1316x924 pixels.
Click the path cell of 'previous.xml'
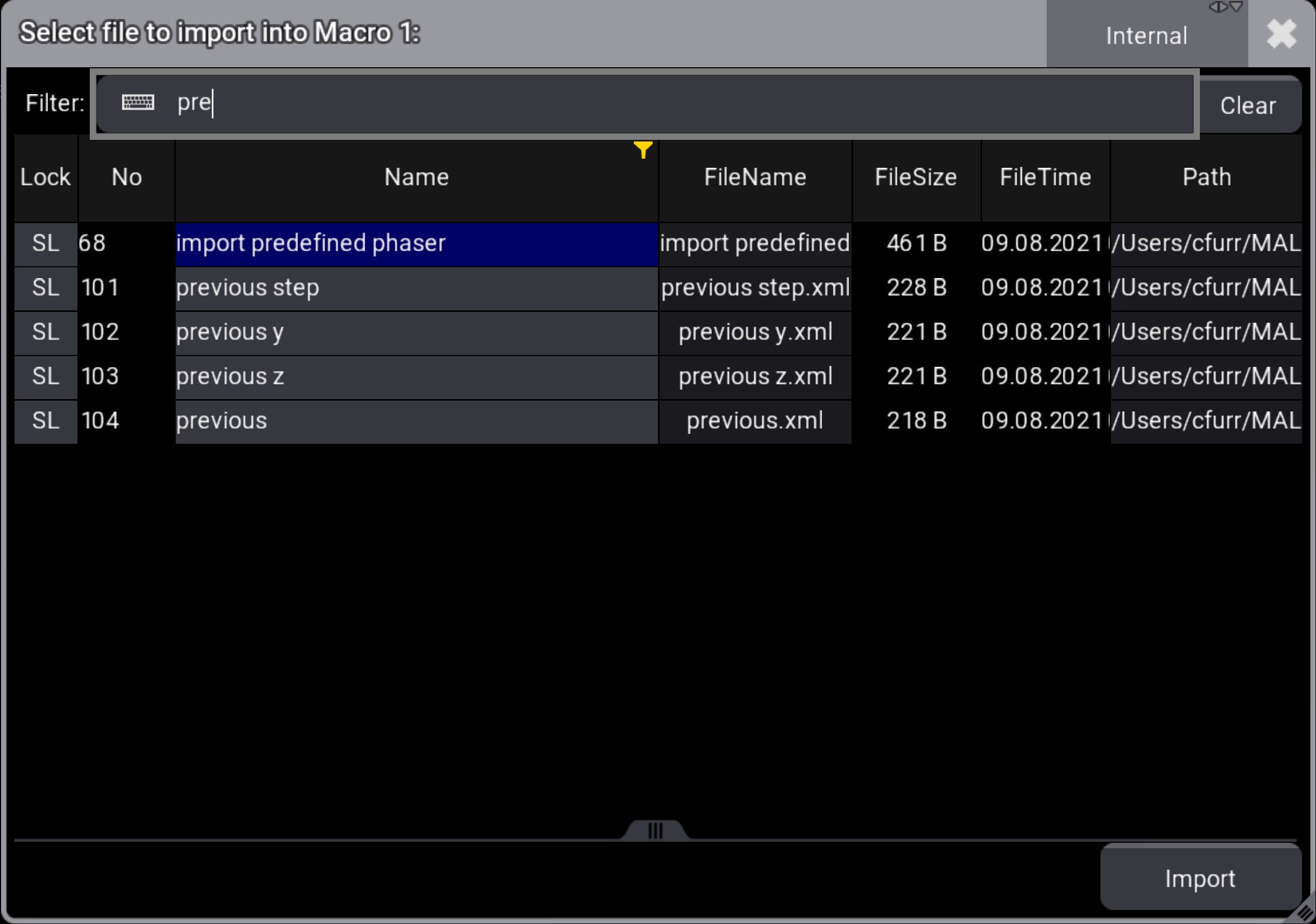pos(1206,422)
